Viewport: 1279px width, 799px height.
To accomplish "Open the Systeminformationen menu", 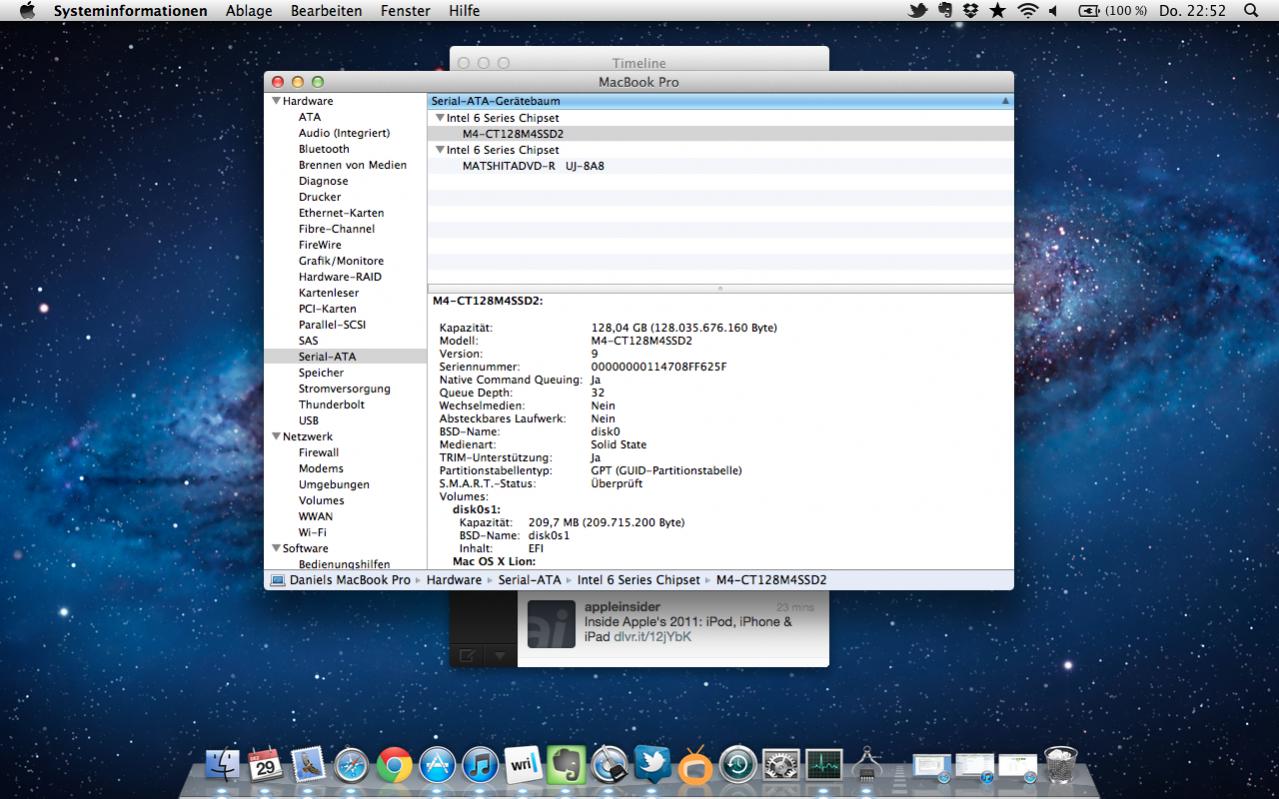I will click(131, 11).
